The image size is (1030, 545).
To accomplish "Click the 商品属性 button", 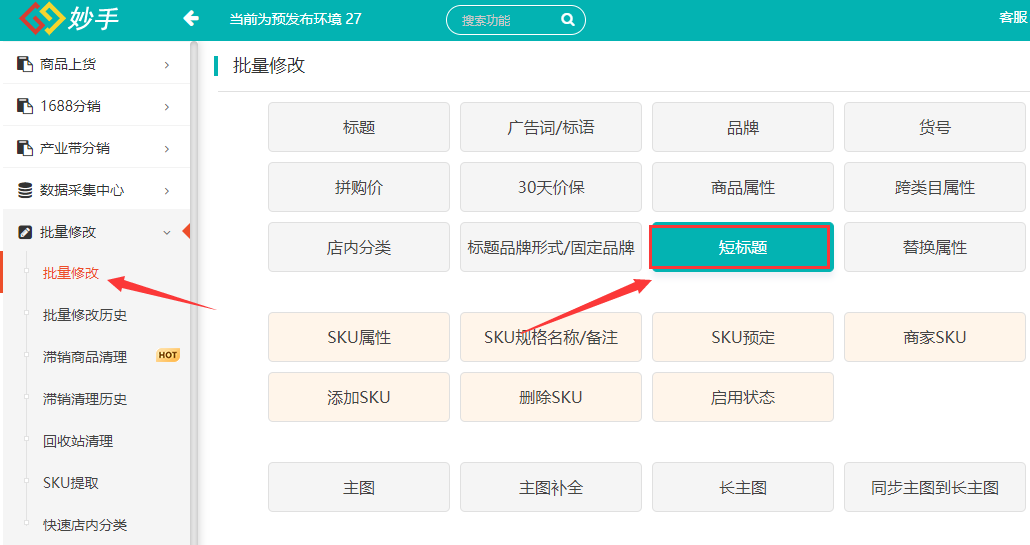I will pos(742,187).
